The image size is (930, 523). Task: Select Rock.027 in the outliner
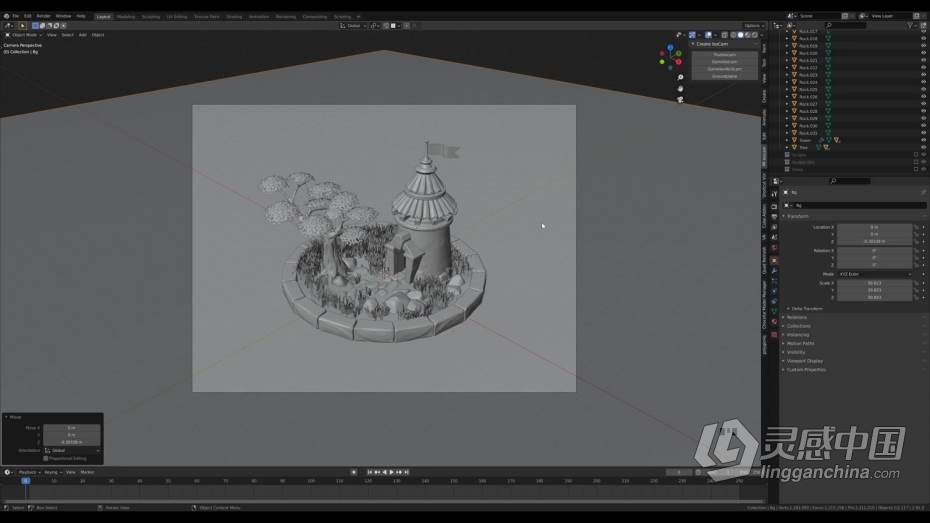pos(808,104)
